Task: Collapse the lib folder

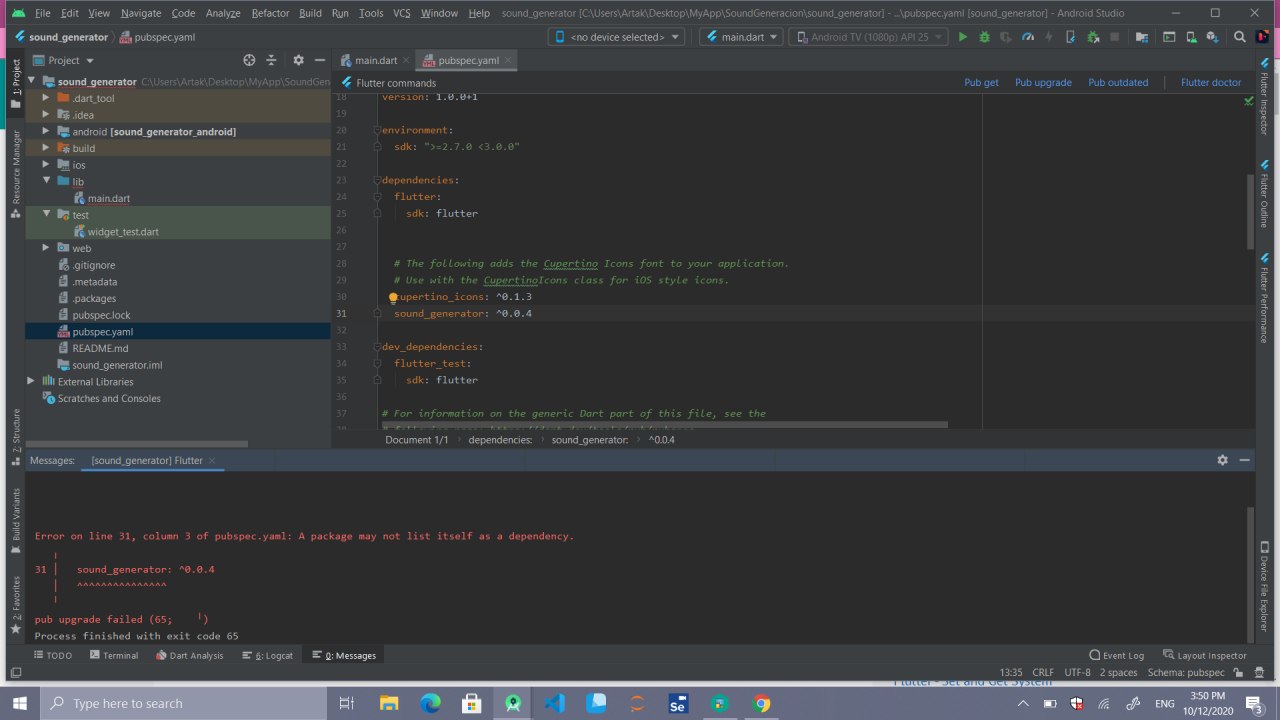Action: pos(46,181)
